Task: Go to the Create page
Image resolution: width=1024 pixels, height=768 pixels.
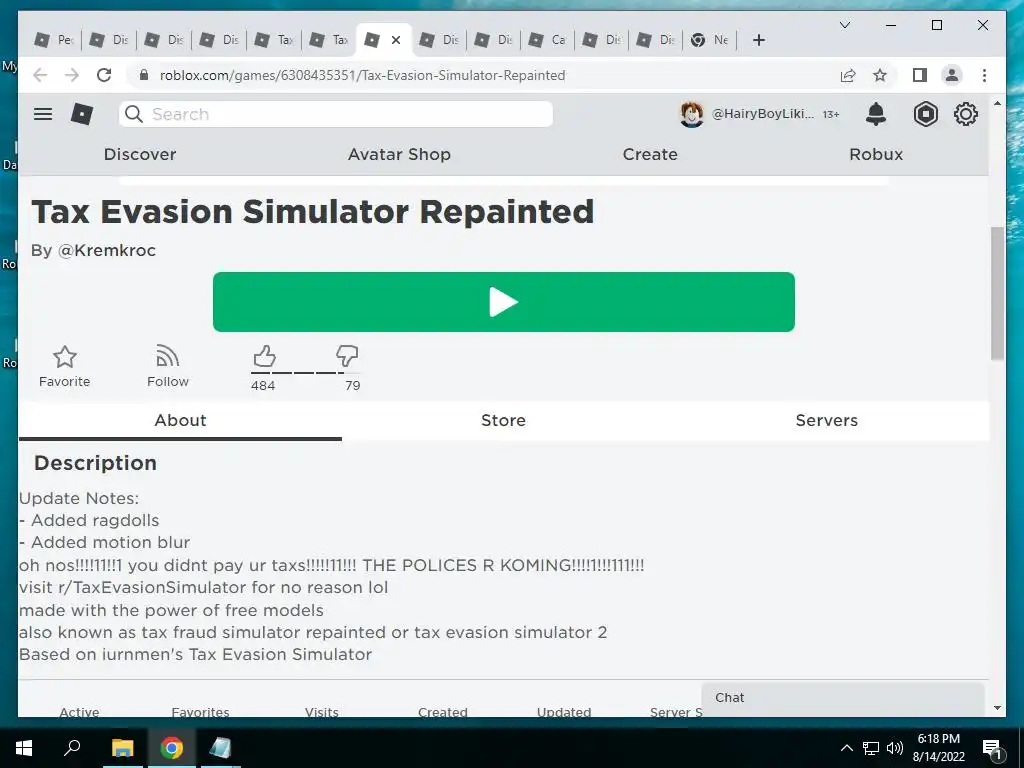Action: (650, 154)
